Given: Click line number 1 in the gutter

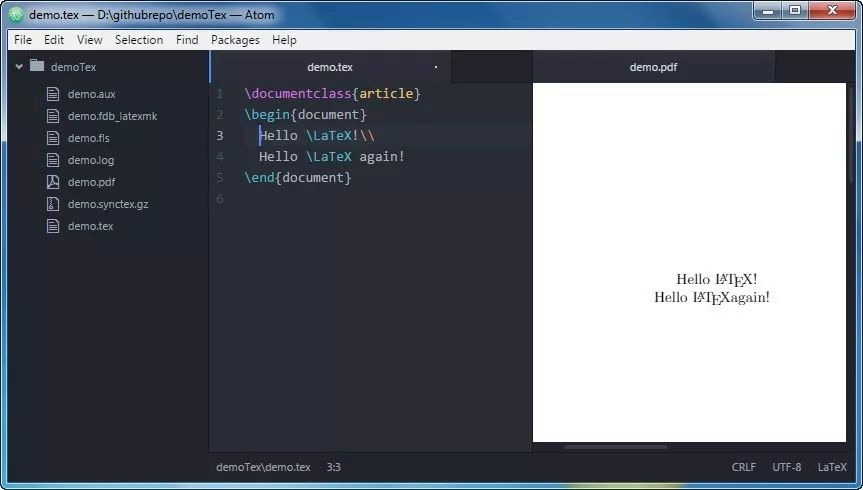Looking at the screenshot, I should 220,94.
